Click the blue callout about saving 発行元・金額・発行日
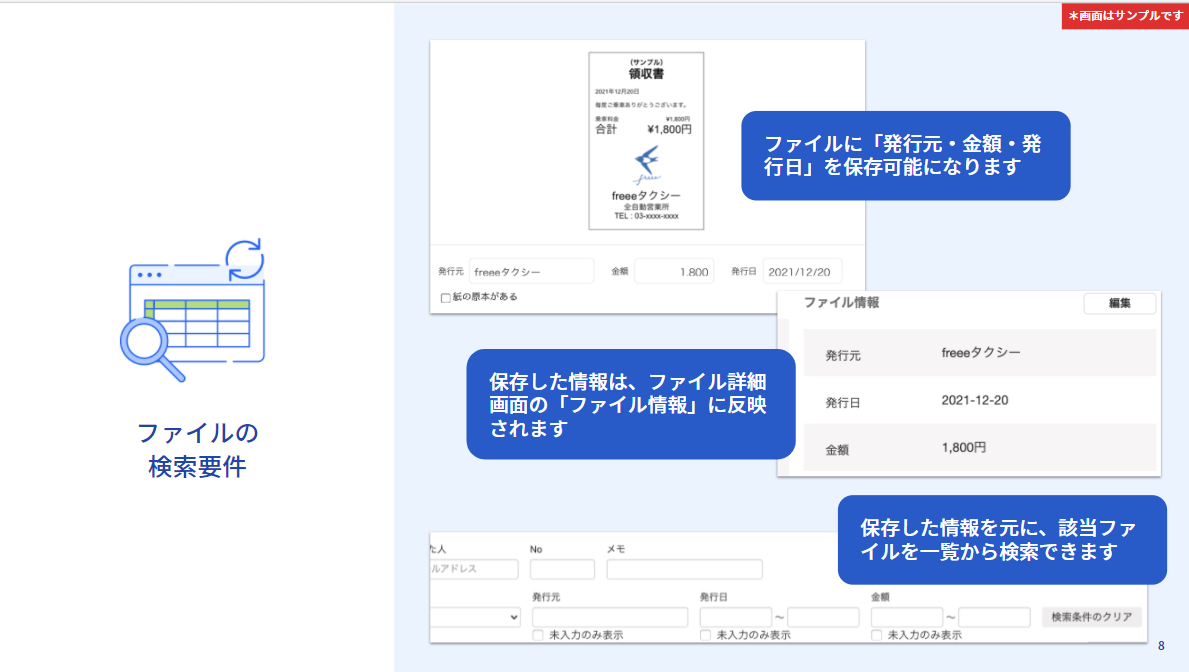This screenshot has width=1189, height=672. point(905,156)
